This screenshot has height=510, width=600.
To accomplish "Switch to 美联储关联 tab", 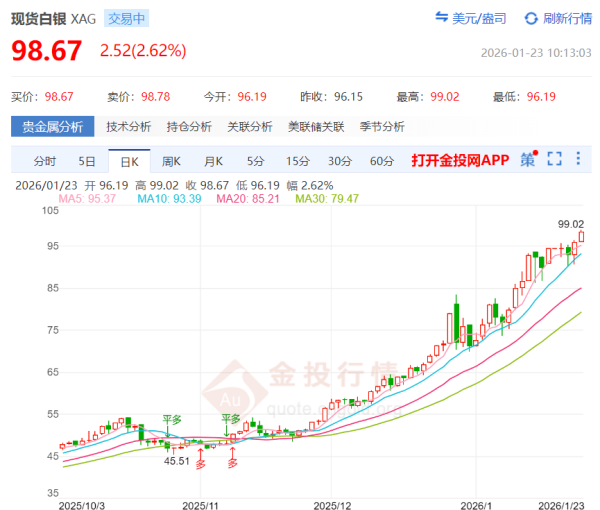I will (316, 127).
